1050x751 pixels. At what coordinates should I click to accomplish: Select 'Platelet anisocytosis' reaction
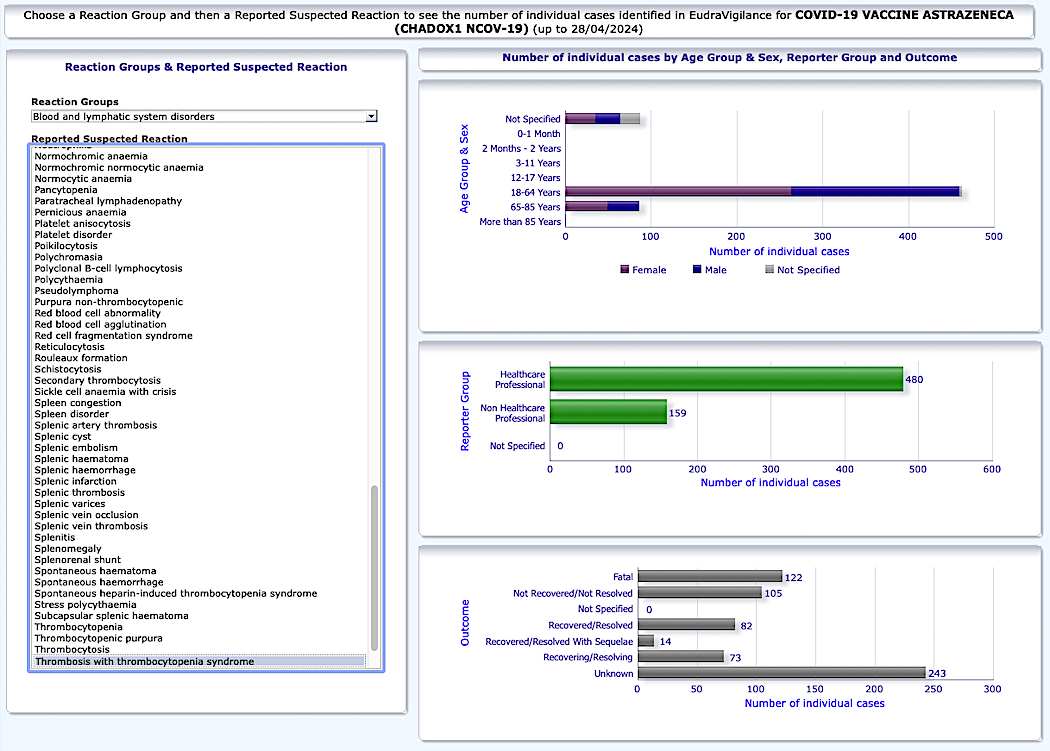[x=82, y=224]
